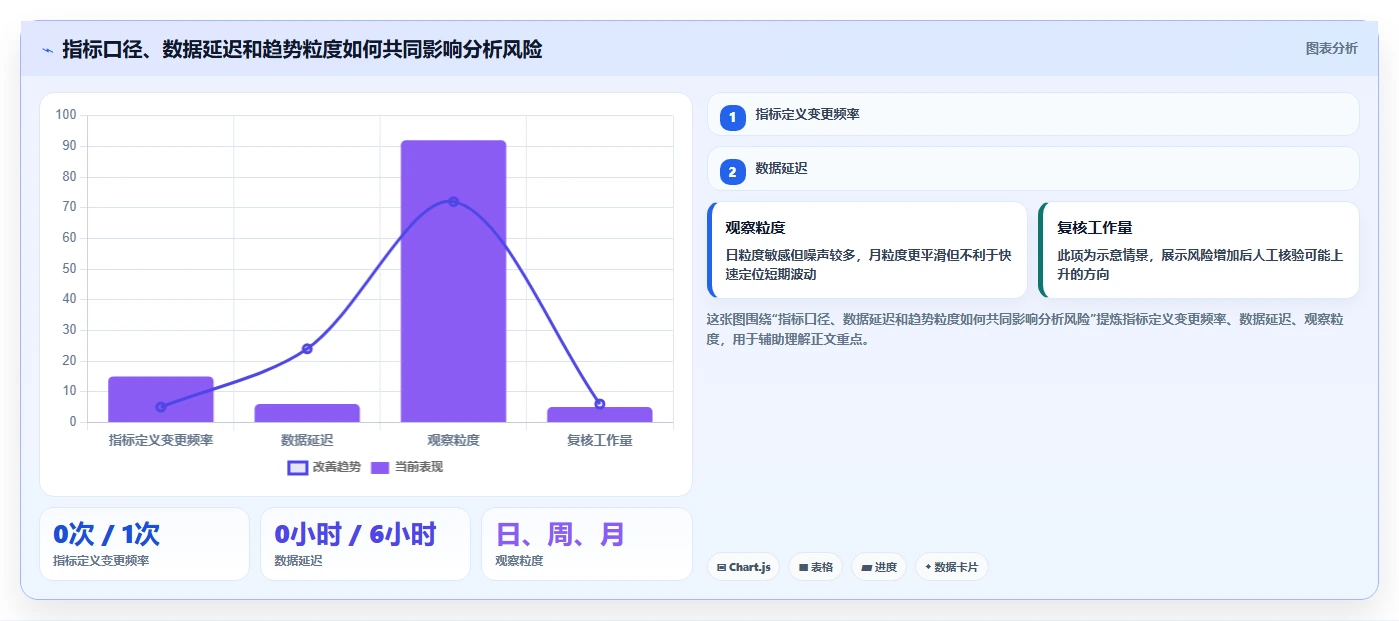Viewport: 1399px width, 621px height.
Task: Click the Chart.js tag chip
Action: [743, 567]
